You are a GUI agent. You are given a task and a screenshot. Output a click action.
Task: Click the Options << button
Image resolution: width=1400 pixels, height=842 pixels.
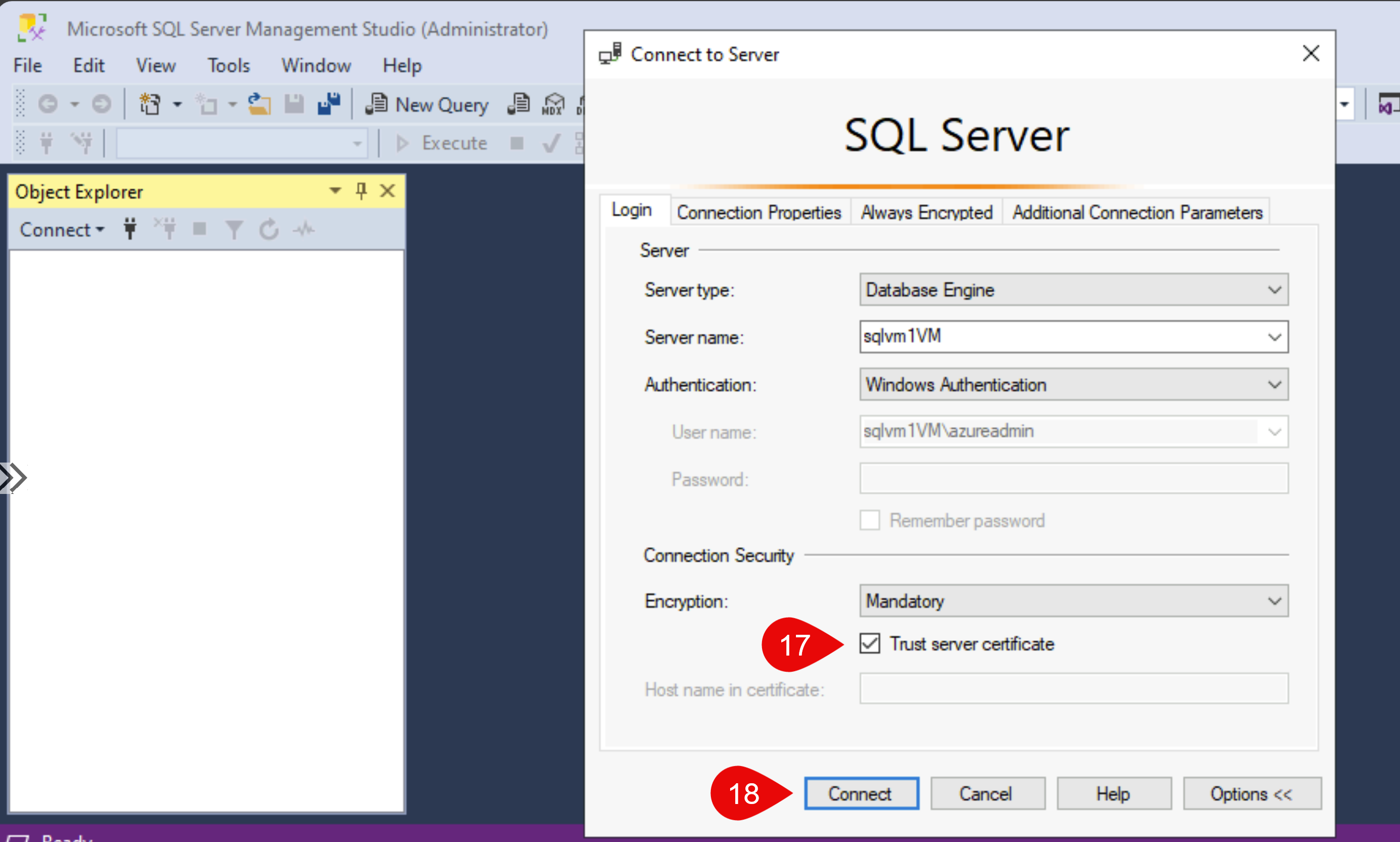pos(1251,793)
